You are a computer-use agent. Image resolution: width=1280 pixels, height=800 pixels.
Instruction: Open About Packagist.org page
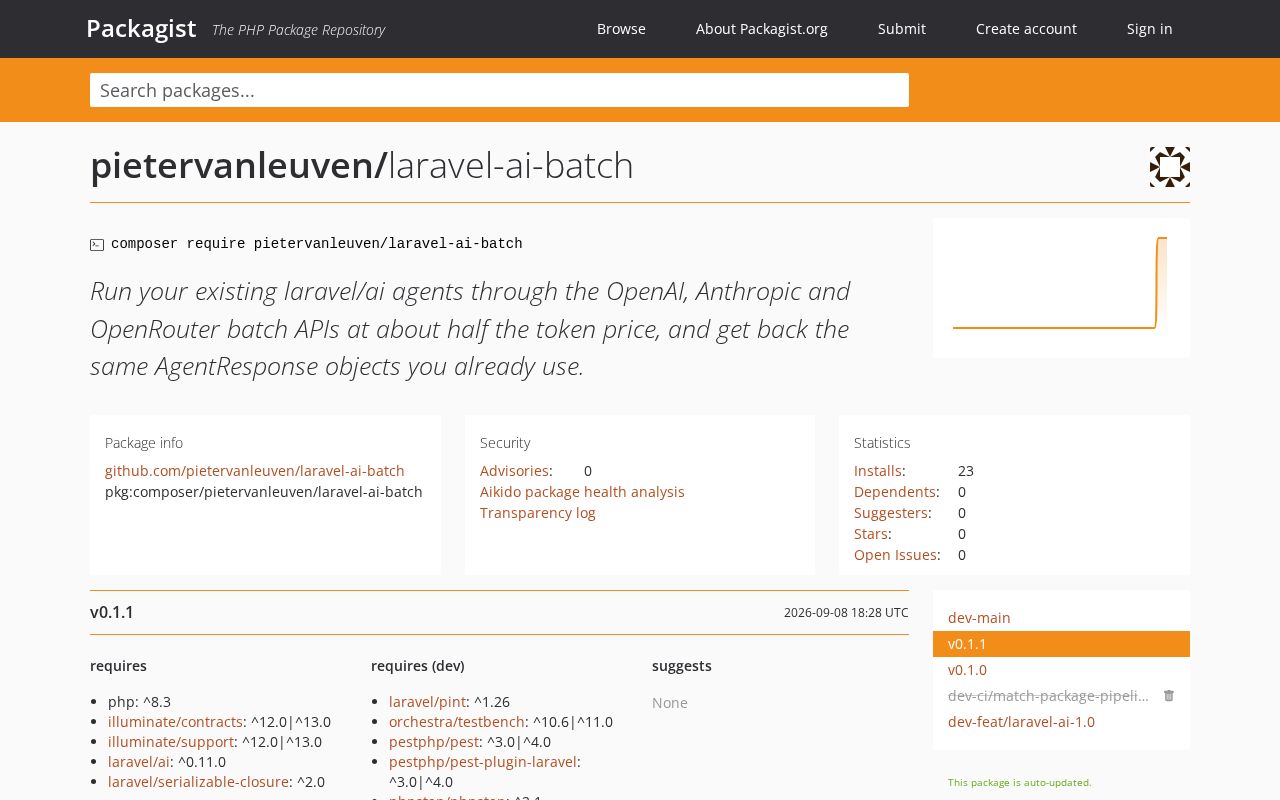tap(762, 29)
